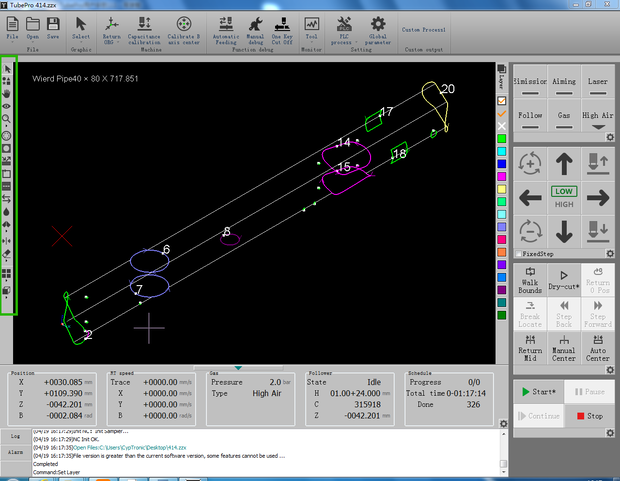Enable the FixedStep checkbox
This screenshot has width=620, height=481.
tap(518, 254)
